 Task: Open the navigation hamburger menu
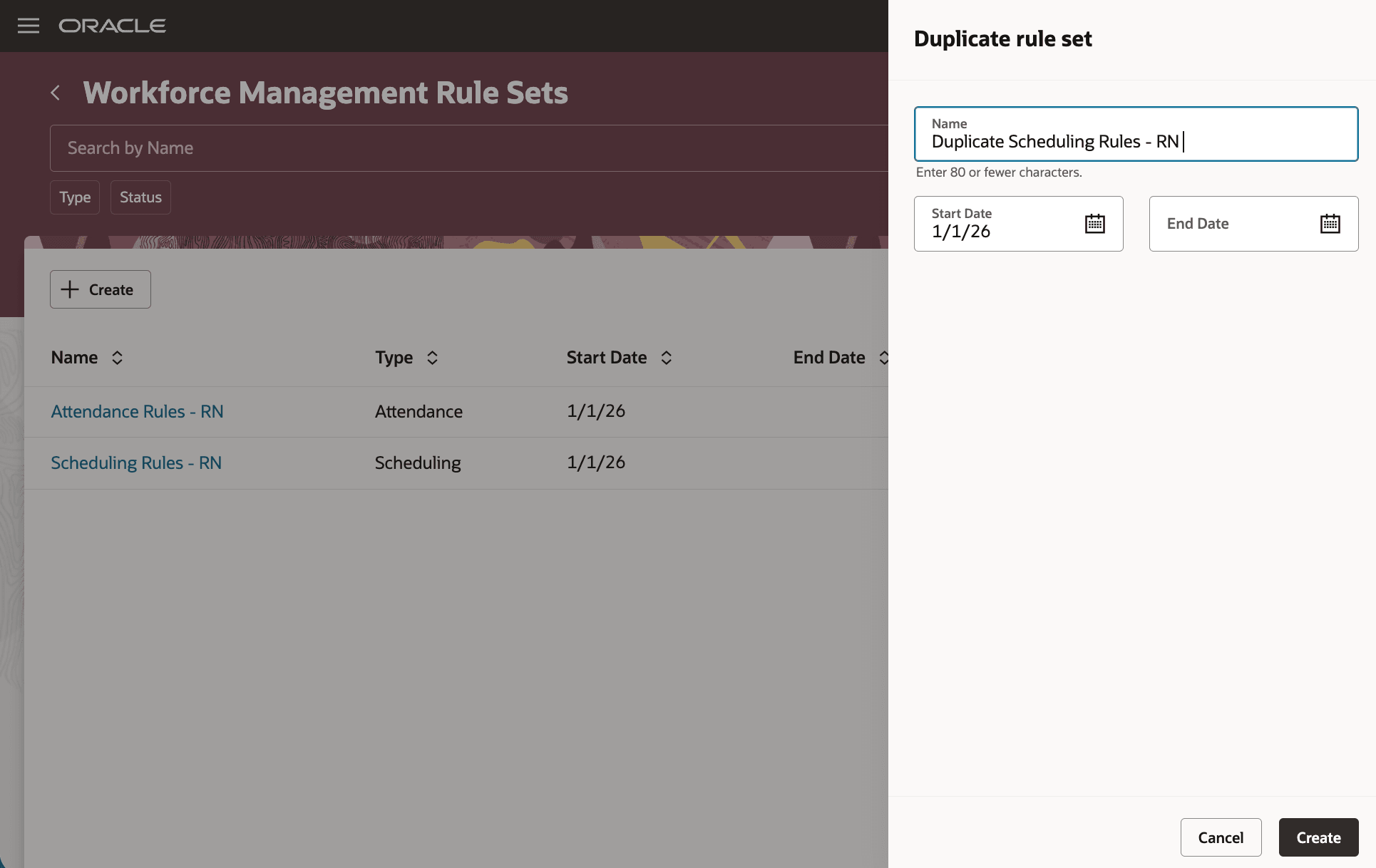click(28, 26)
